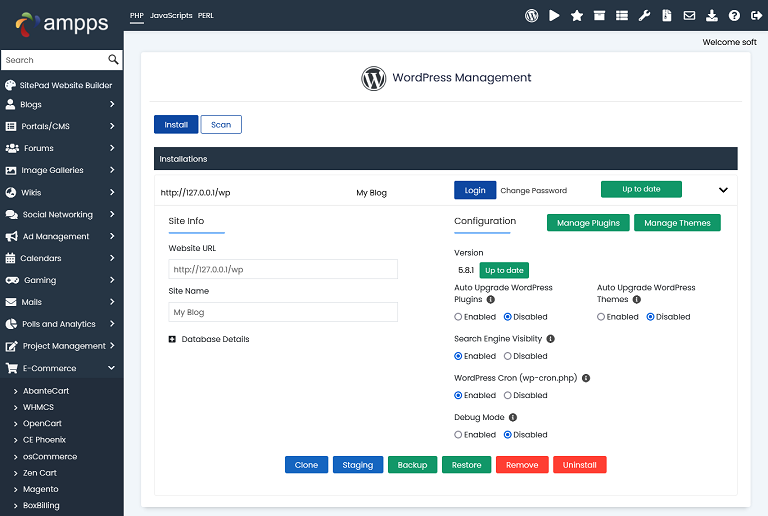Select Disabled for auto upgrade plugins
The width and height of the screenshot is (768, 516).
[x=507, y=317]
